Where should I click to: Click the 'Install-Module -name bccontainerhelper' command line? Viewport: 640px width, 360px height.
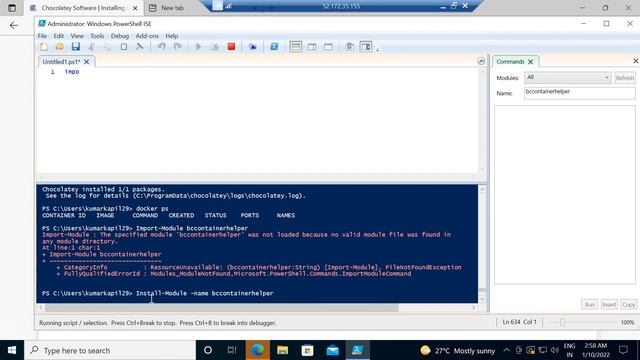204,293
